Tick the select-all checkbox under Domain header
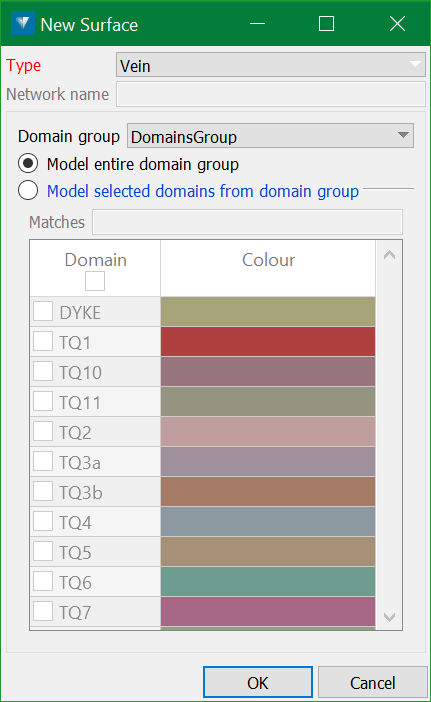The width and height of the screenshot is (431, 702). point(95,281)
